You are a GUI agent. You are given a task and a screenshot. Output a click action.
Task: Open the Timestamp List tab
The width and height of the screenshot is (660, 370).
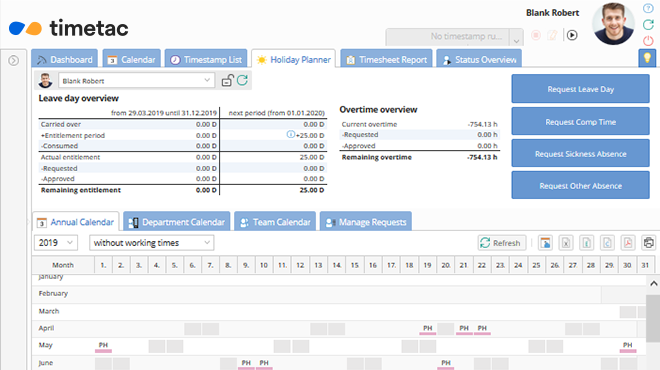(206, 59)
